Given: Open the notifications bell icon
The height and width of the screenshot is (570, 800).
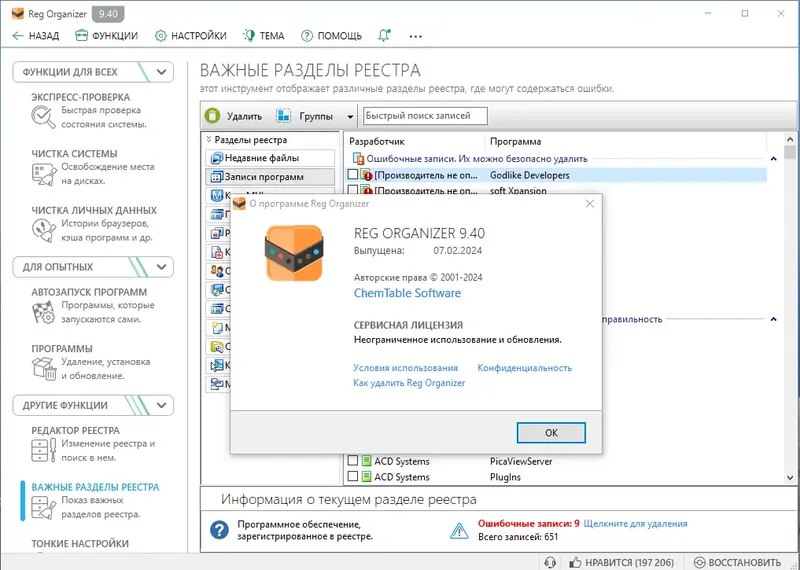Looking at the screenshot, I should (384, 35).
